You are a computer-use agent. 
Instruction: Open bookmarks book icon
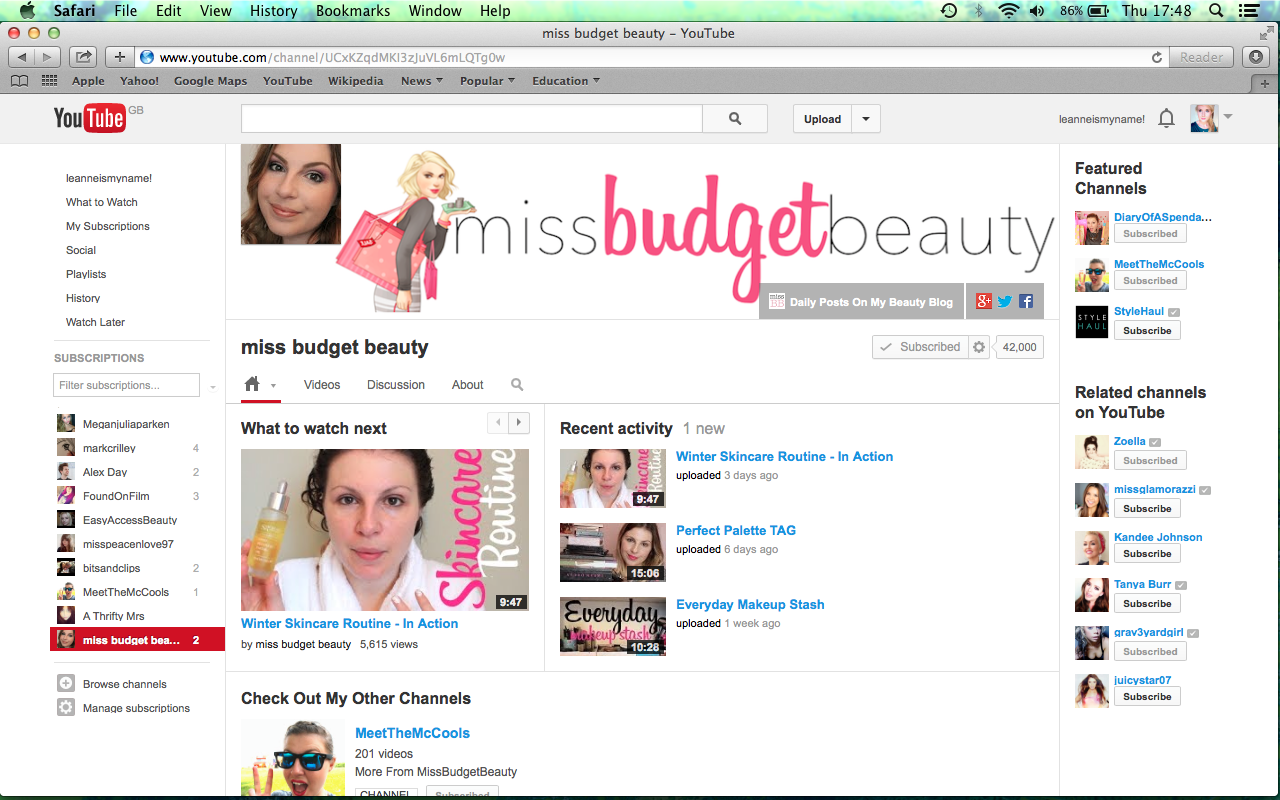tap(19, 81)
